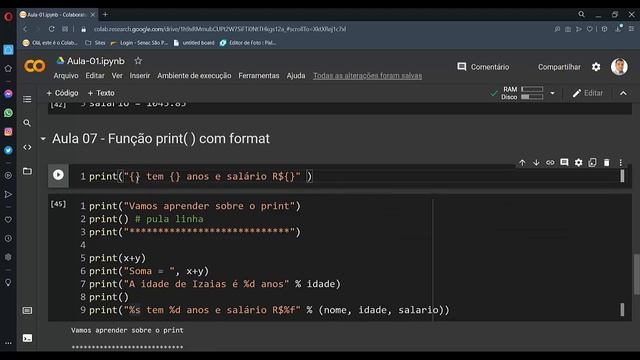The image size is (640, 360).
Task: Open the Opera player sidebar icon
Action: [x=8, y=176]
